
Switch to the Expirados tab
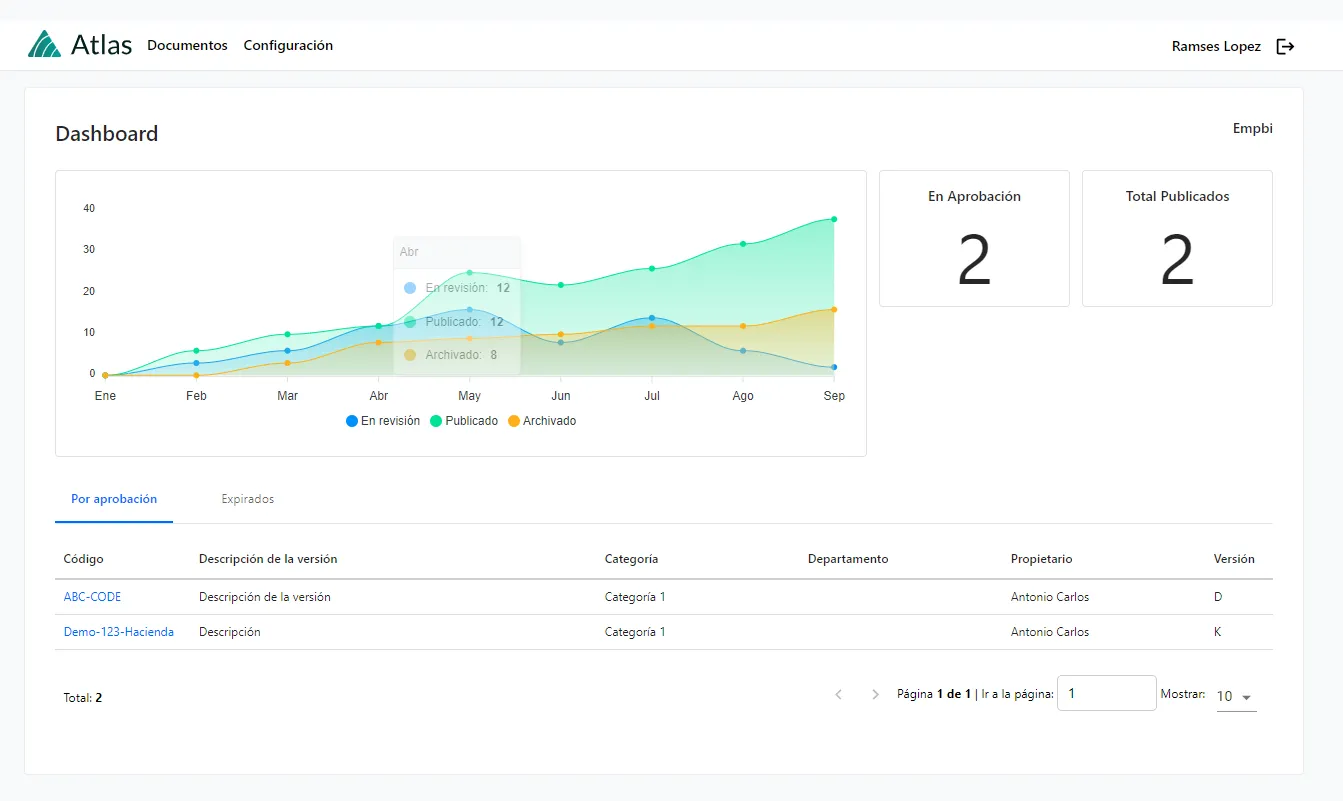pyautogui.click(x=247, y=499)
